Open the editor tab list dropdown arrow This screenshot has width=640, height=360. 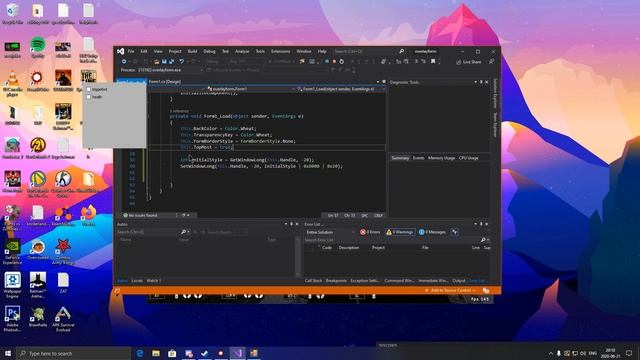pyautogui.click(x=378, y=82)
